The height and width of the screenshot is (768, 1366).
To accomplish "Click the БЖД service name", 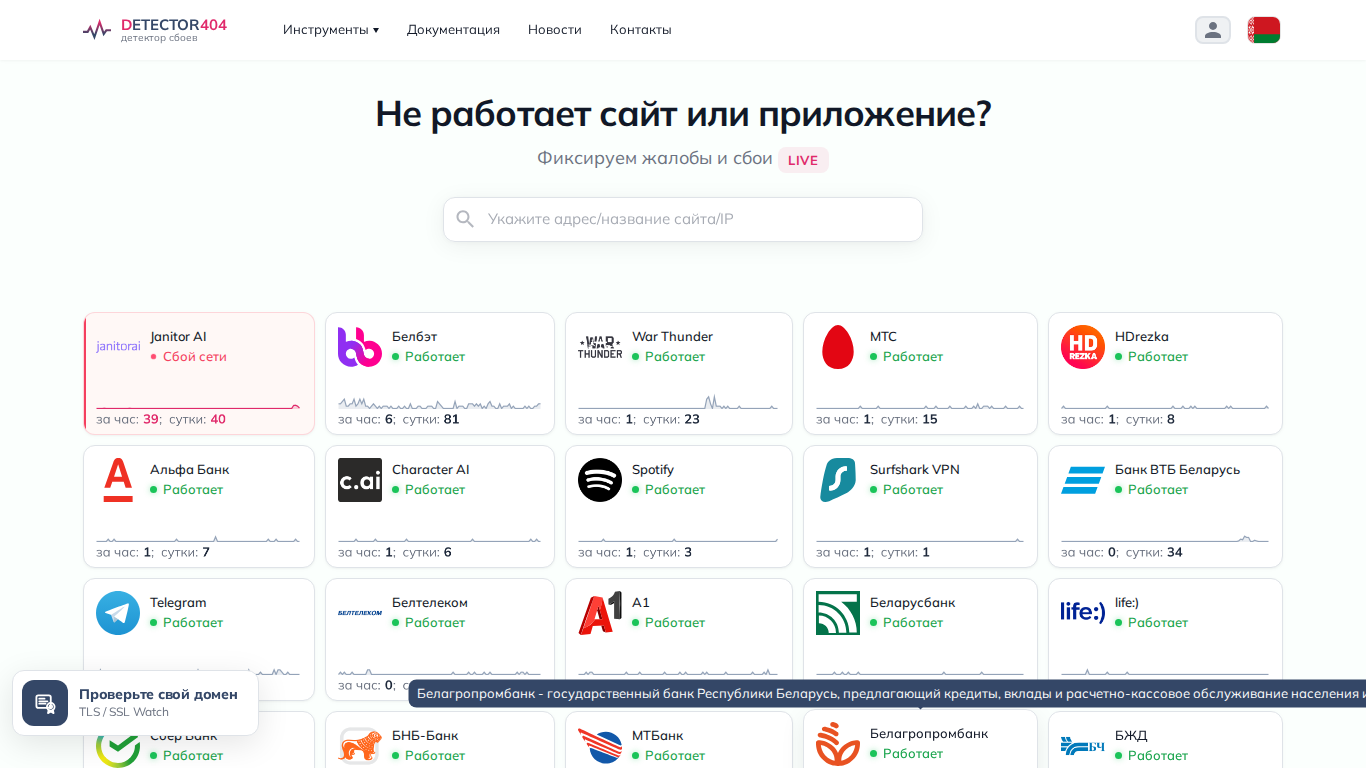I will pos(1131,736).
